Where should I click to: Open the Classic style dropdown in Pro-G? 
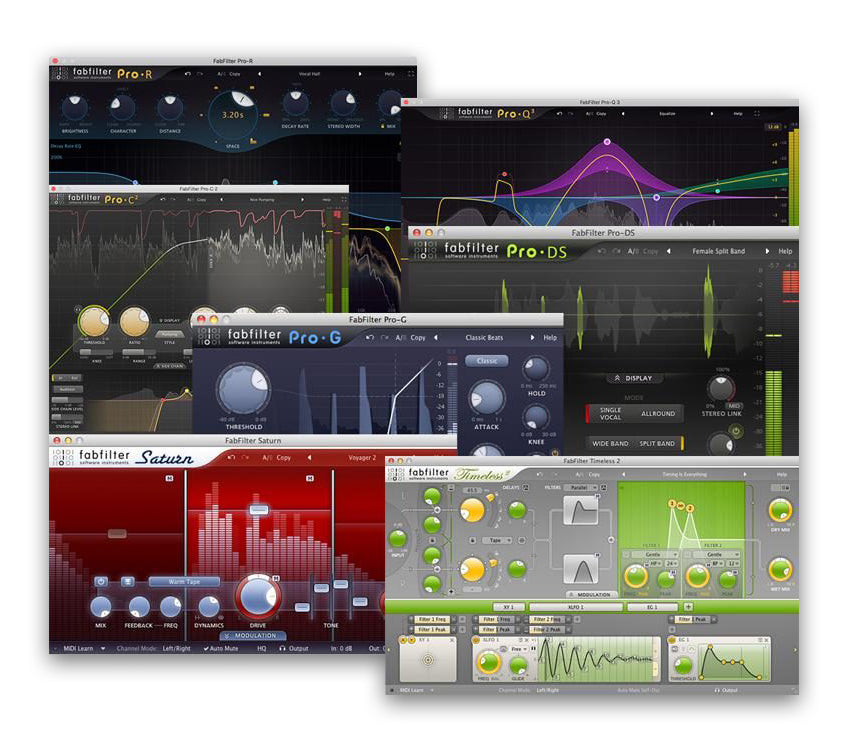[x=487, y=360]
